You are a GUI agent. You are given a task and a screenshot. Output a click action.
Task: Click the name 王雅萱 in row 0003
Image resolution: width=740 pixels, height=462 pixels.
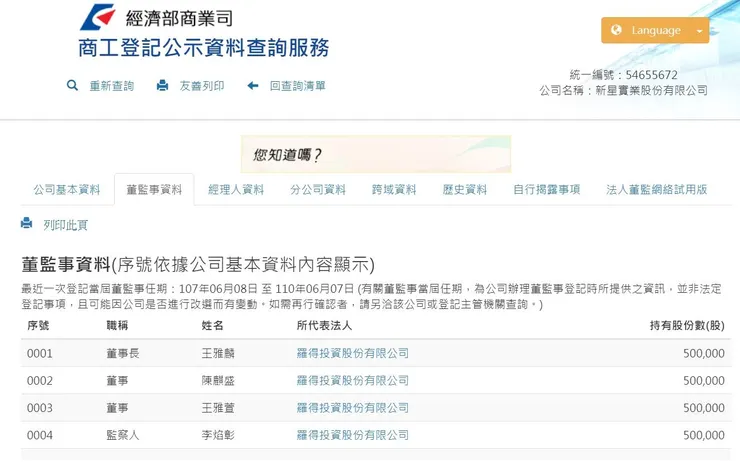[x=218, y=408]
